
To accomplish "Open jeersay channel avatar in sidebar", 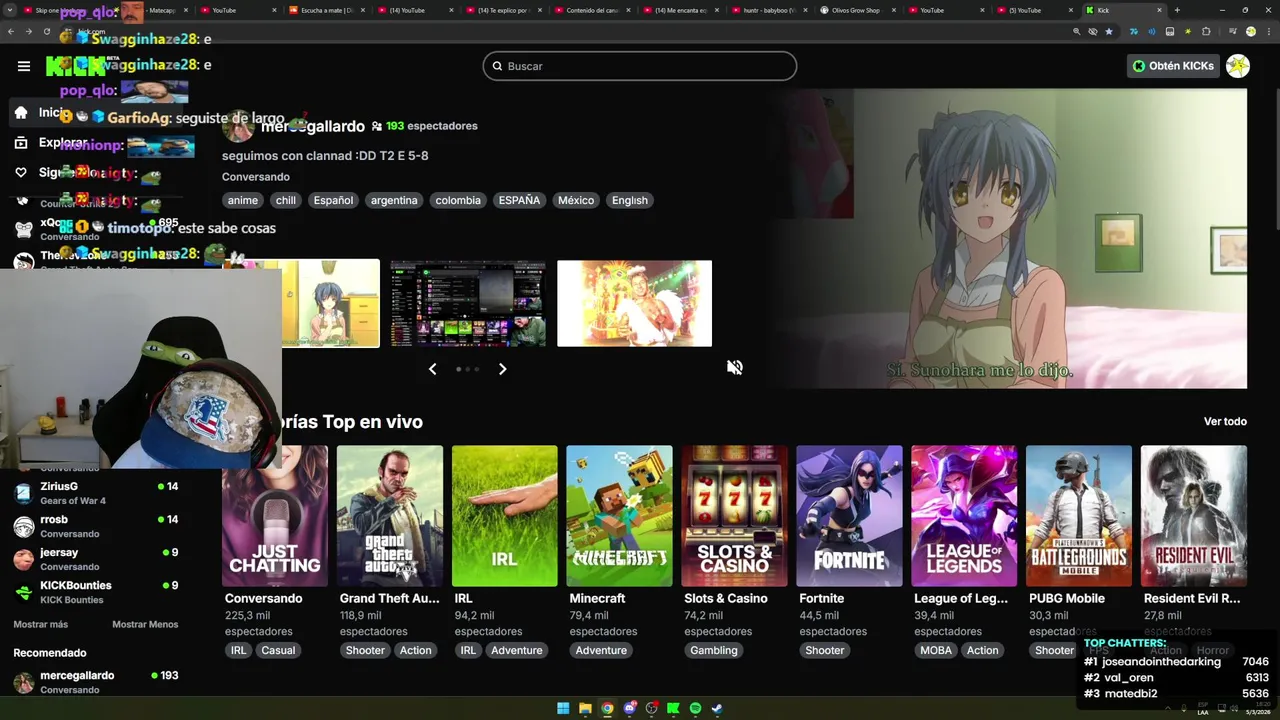I will click(x=24, y=559).
